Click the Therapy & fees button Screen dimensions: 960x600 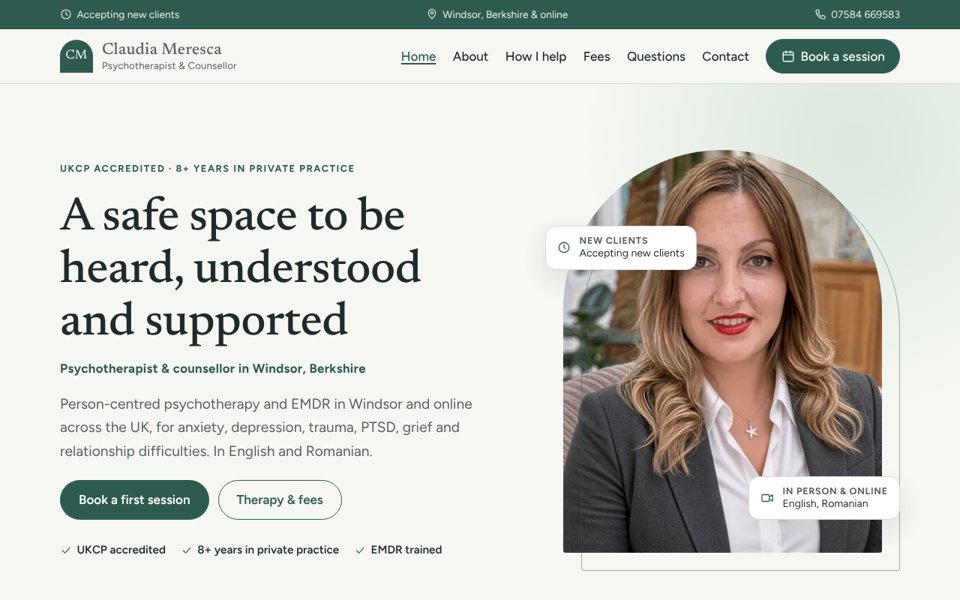click(x=280, y=500)
